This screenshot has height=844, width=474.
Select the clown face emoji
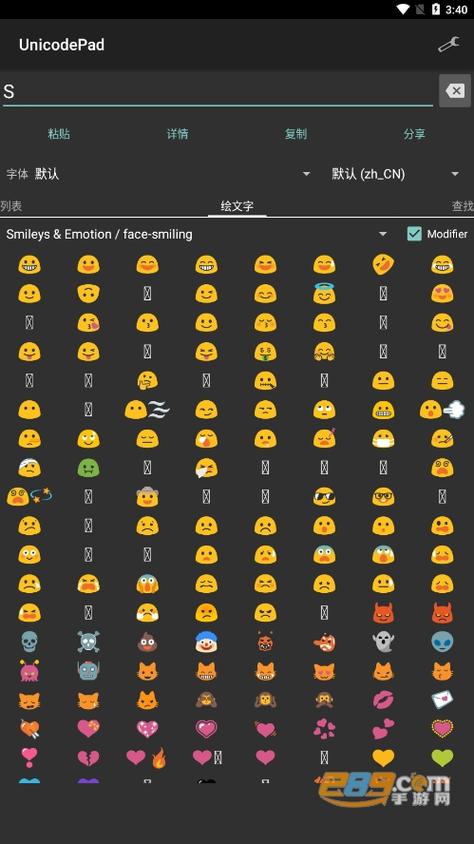(206, 642)
